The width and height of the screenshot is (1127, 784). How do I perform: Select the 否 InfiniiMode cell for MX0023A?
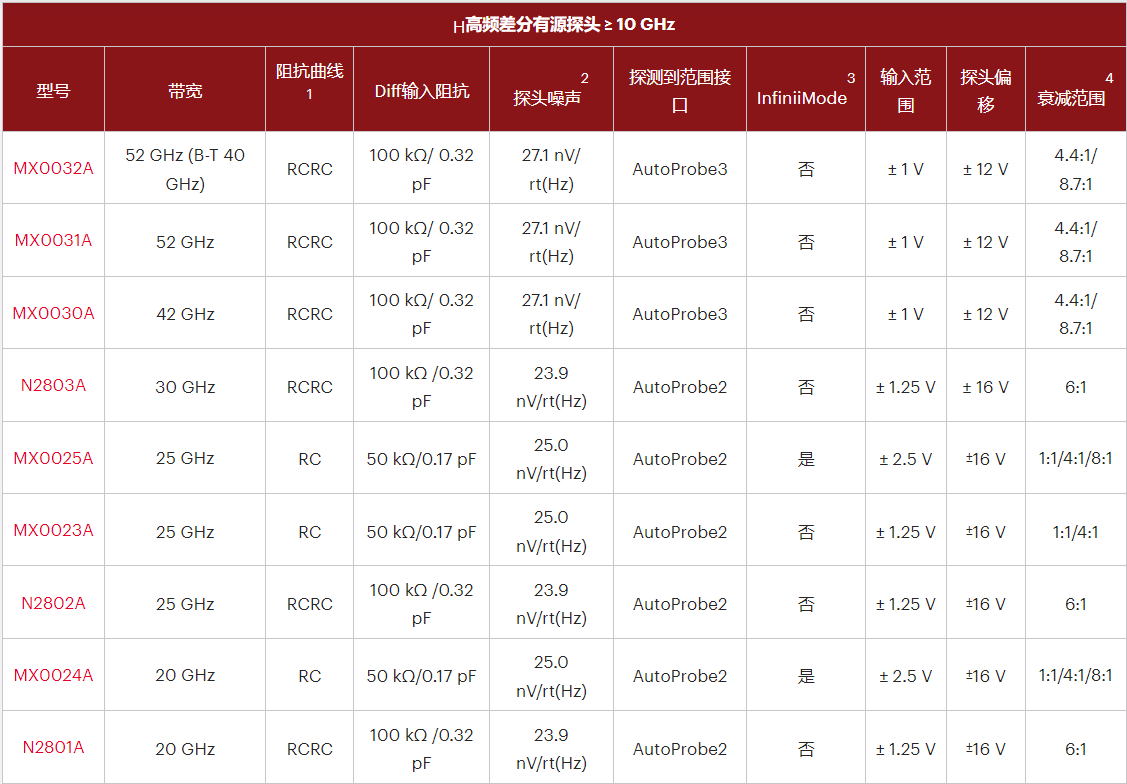coord(806,532)
